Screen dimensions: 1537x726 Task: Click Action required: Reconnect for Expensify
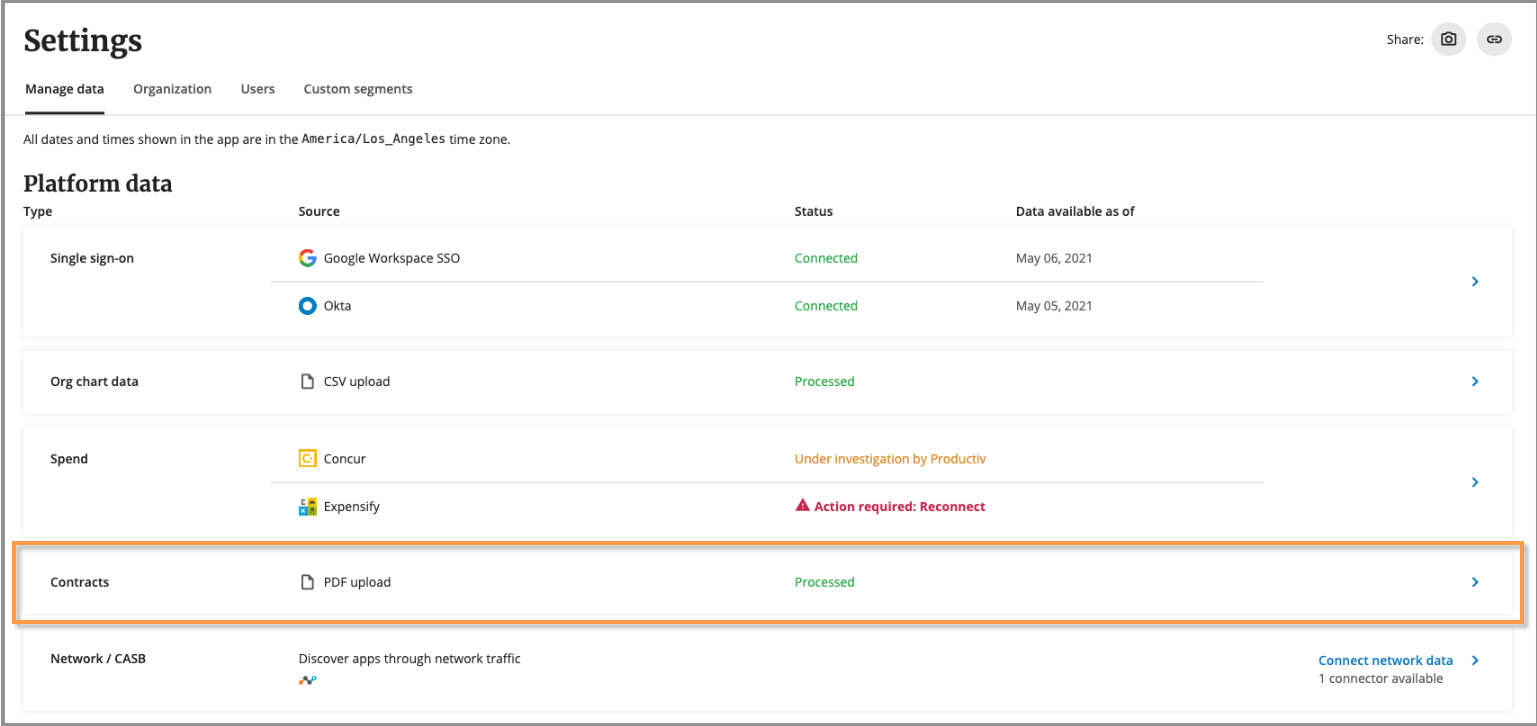pos(899,507)
